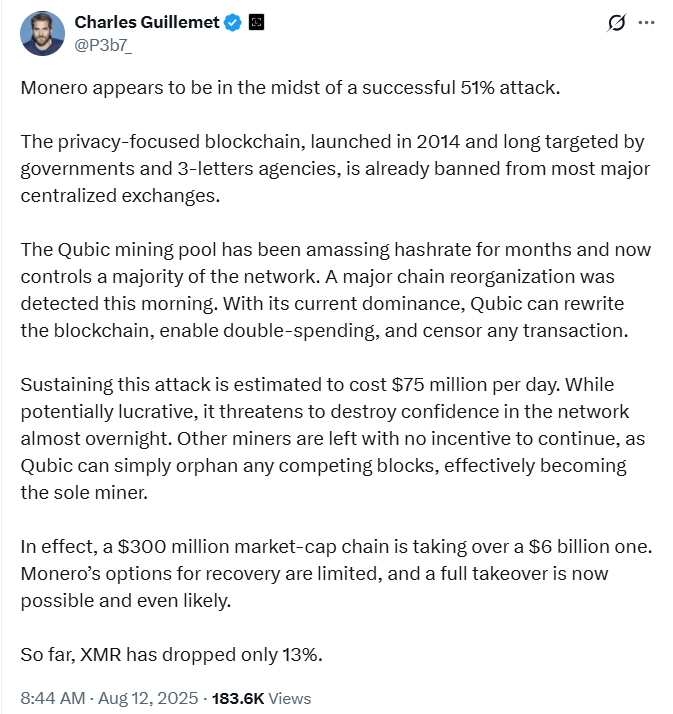Open the three-dot more options menu
673x714 pixels.
coord(647,22)
